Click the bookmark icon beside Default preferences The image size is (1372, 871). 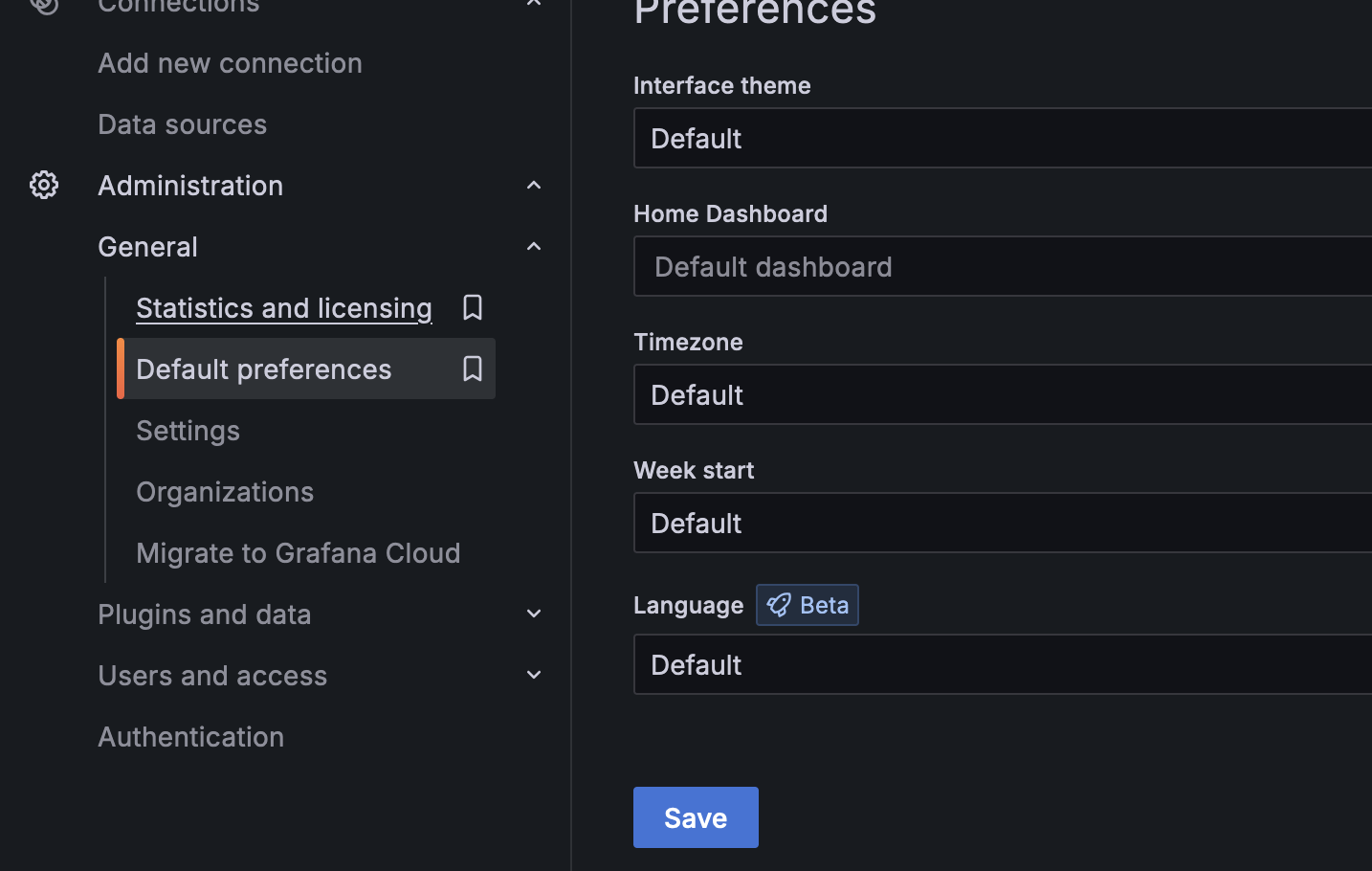[x=472, y=368]
